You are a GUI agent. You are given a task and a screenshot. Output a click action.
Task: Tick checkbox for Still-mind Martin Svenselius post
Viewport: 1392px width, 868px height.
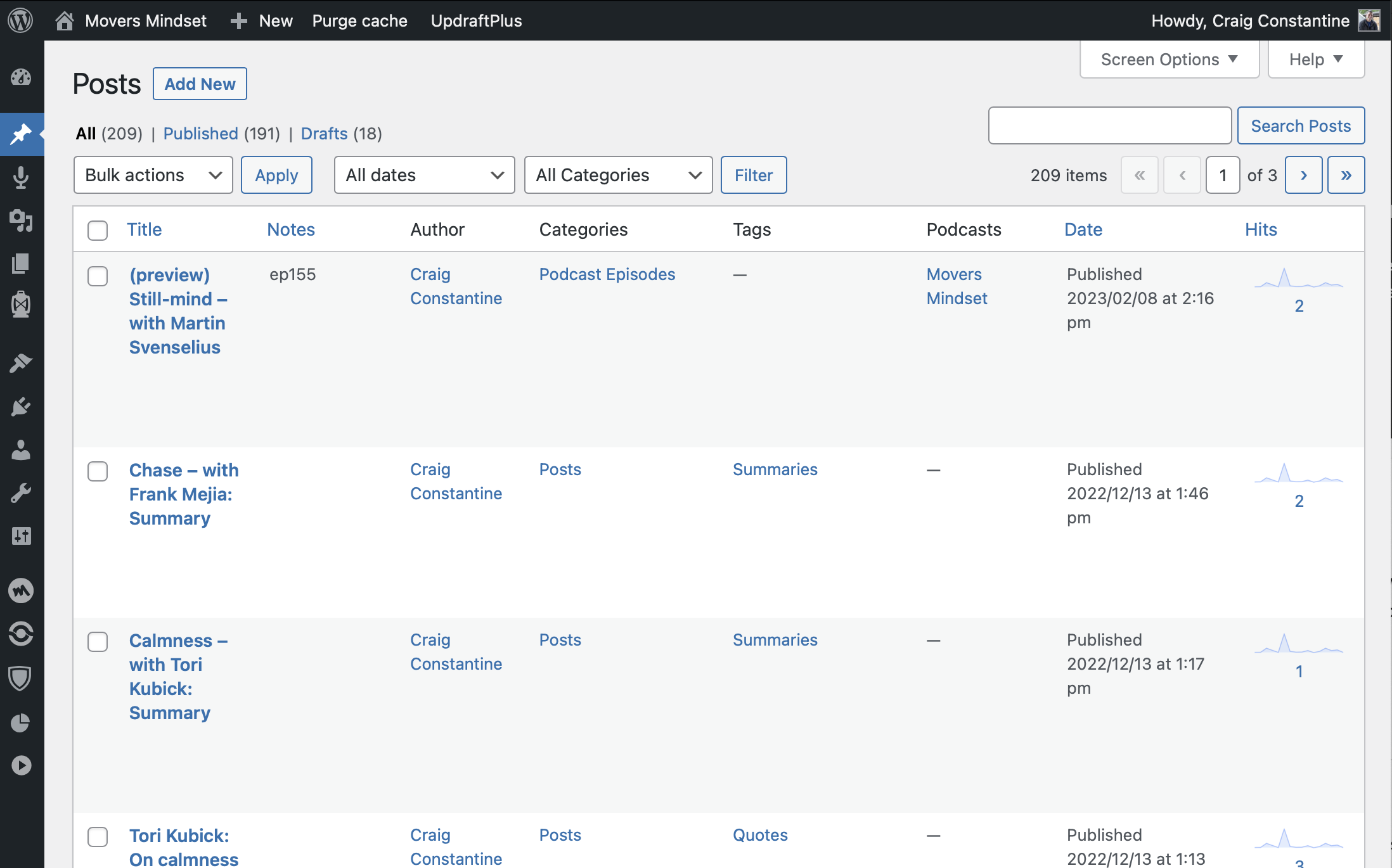[x=98, y=276]
